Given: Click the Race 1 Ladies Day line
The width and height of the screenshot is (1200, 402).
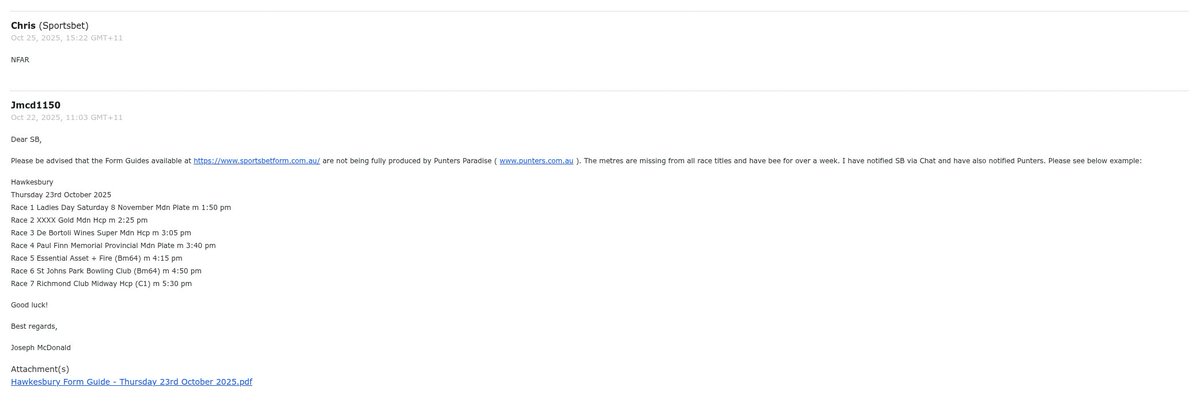Looking at the screenshot, I should [x=121, y=207].
